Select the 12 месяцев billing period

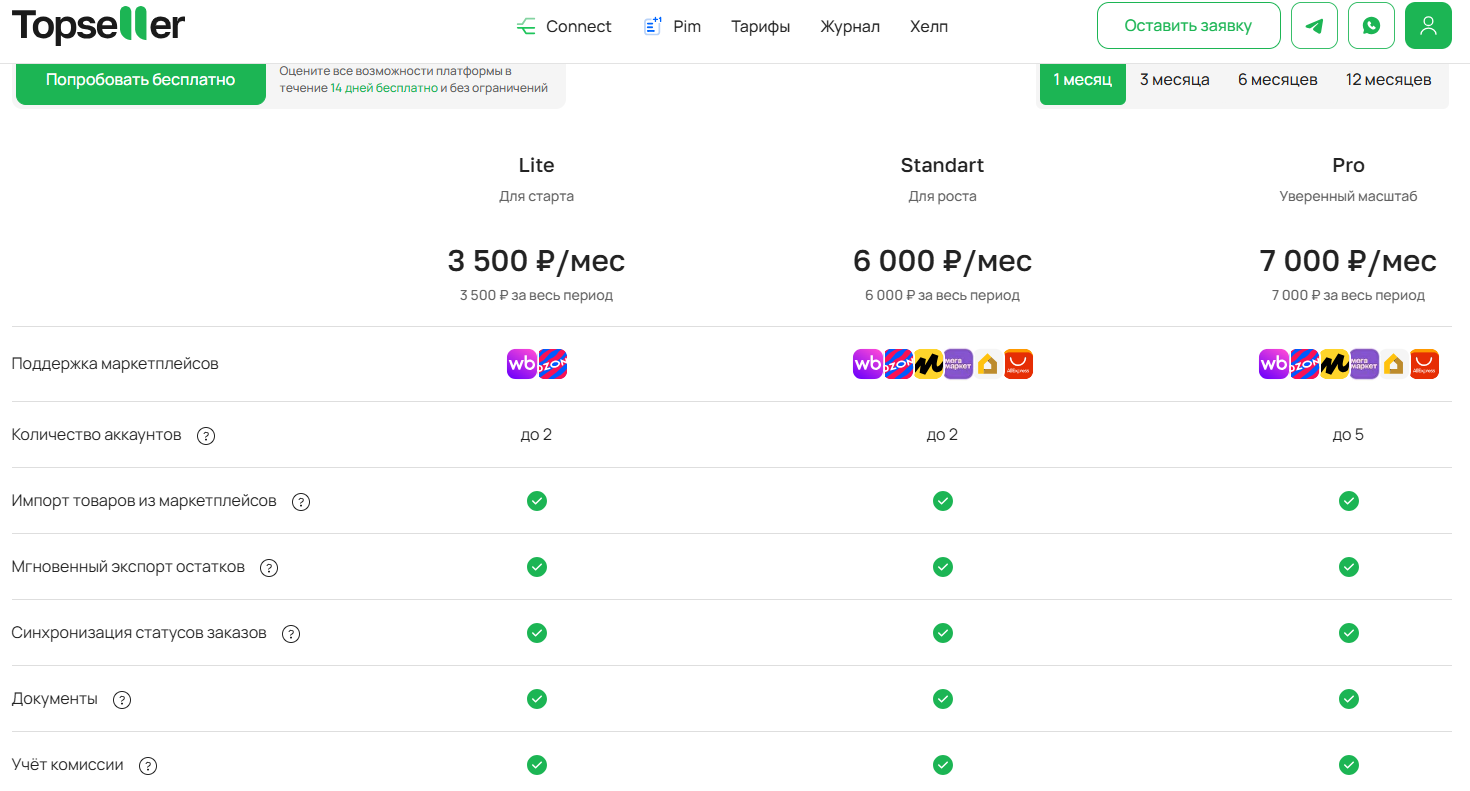click(1388, 80)
